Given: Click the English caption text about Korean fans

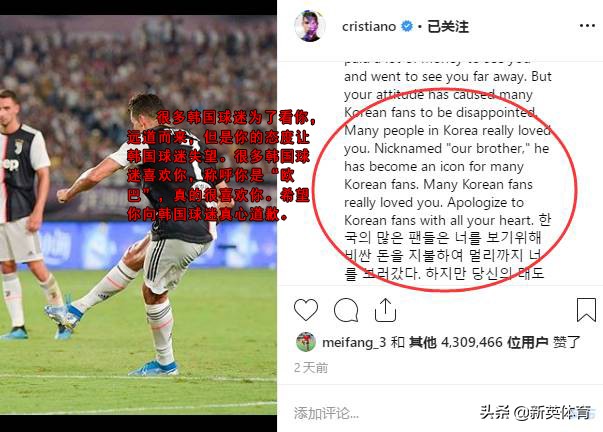Looking at the screenshot, I should (x=448, y=148).
